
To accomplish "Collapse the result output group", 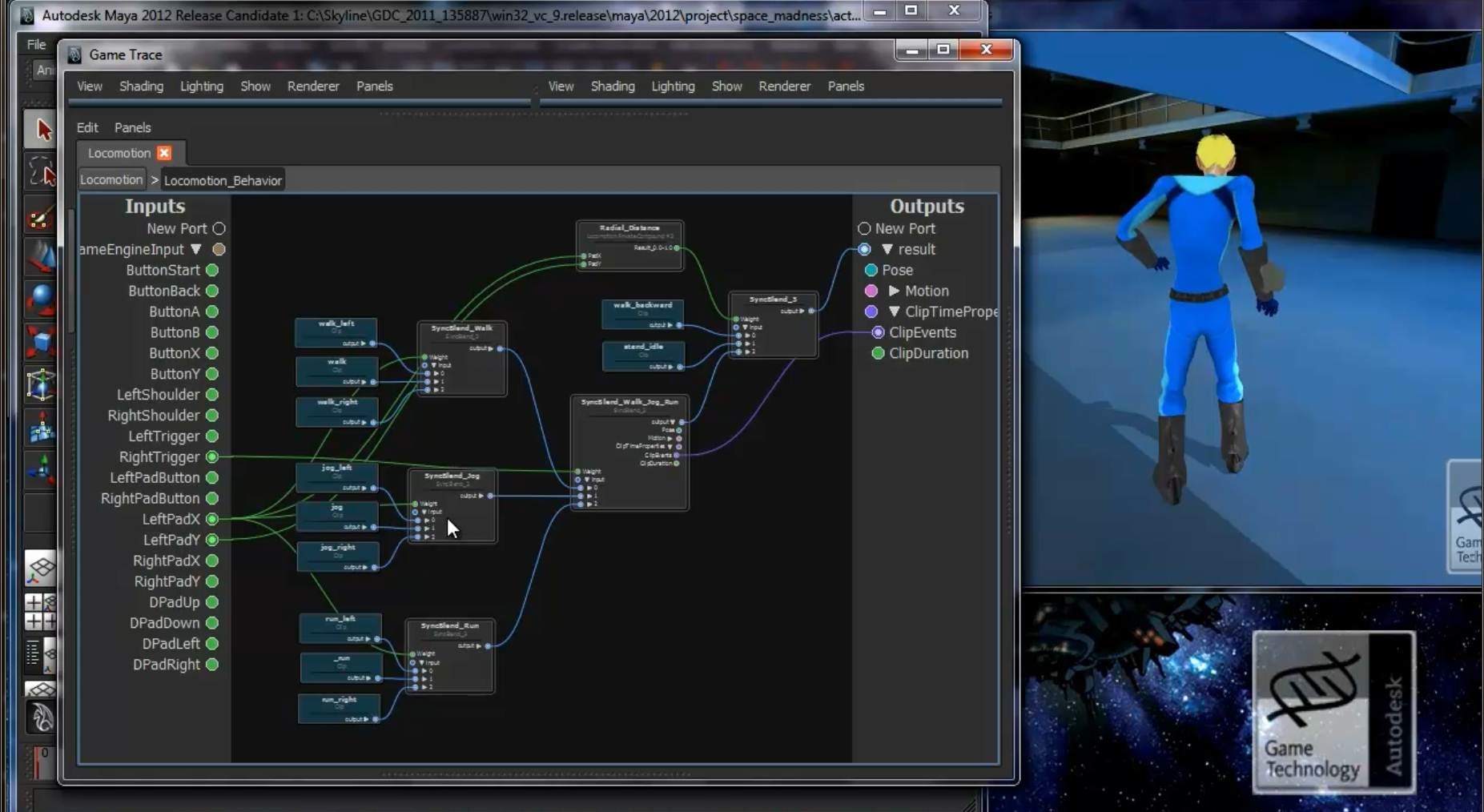I will [887, 250].
